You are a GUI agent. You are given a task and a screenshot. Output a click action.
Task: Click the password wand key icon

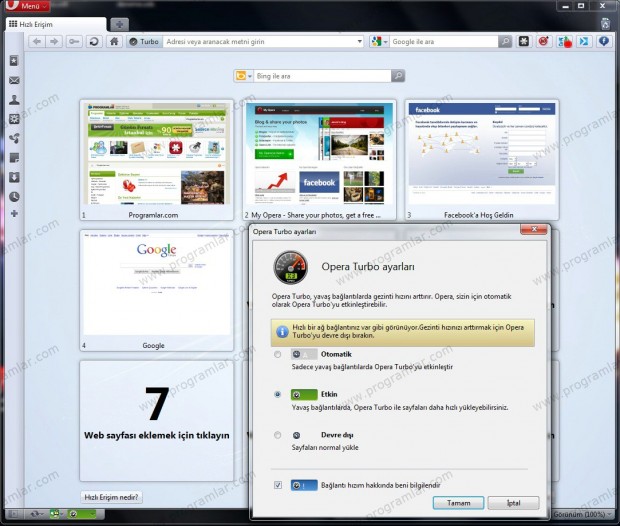coord(74,42)
